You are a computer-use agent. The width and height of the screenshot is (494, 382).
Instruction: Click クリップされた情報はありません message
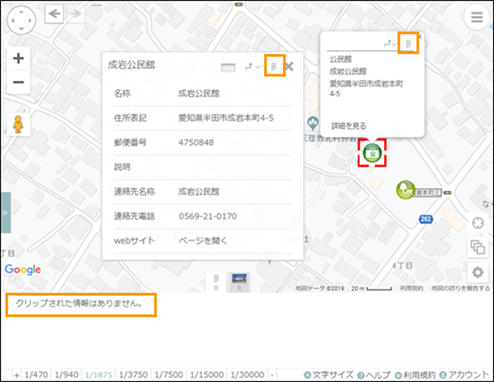(79, 303)
